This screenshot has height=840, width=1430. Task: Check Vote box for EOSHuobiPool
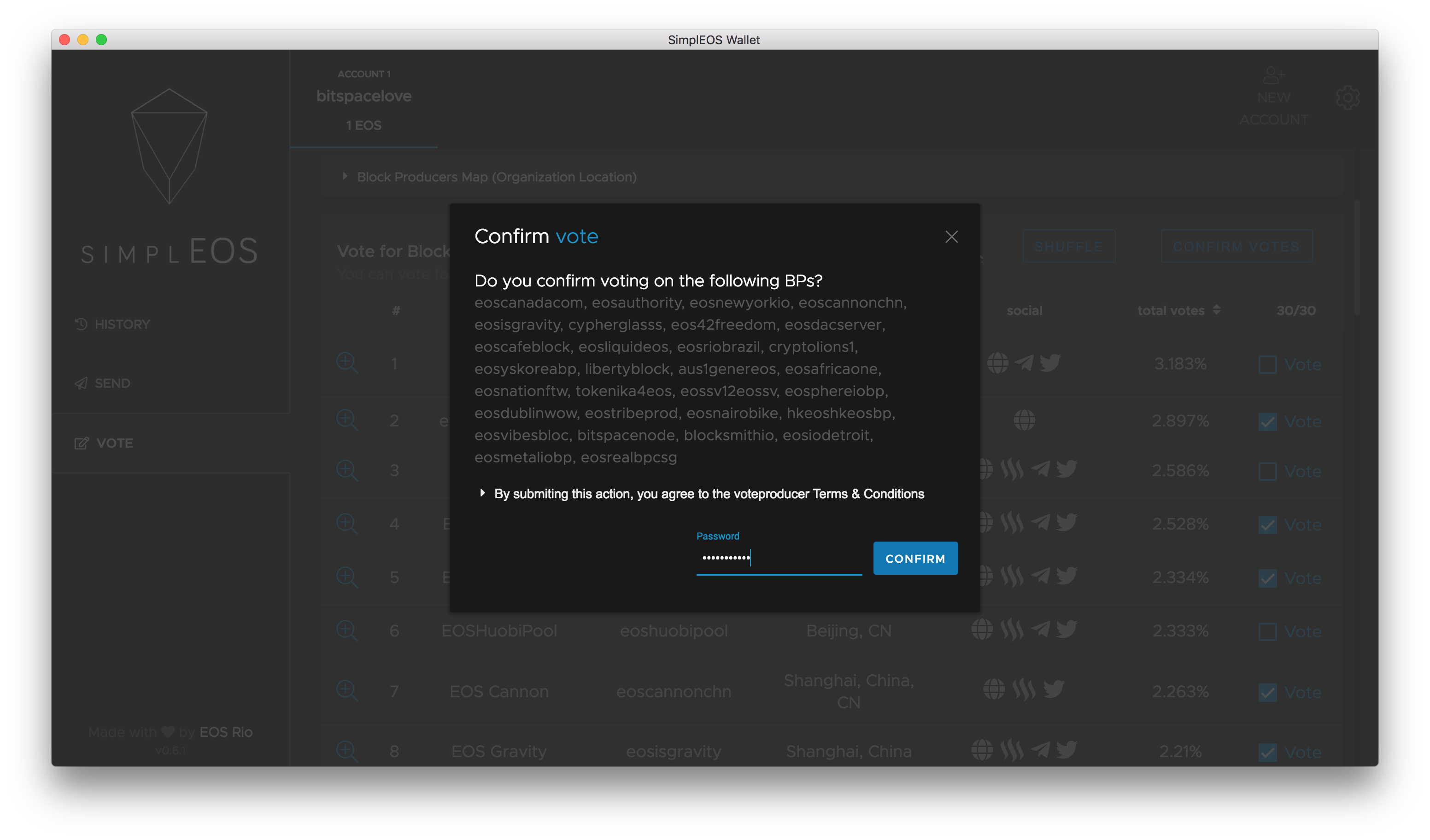[1267, 632]
